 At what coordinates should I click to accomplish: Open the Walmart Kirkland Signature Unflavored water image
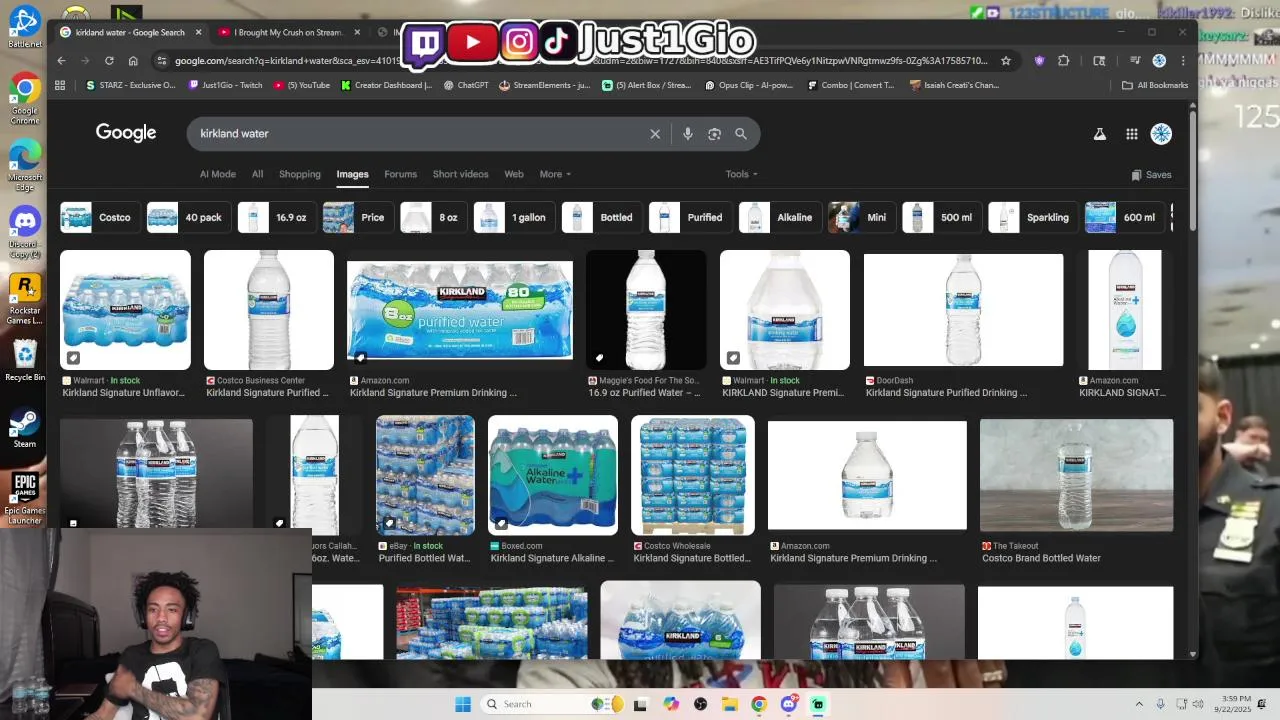125,310
